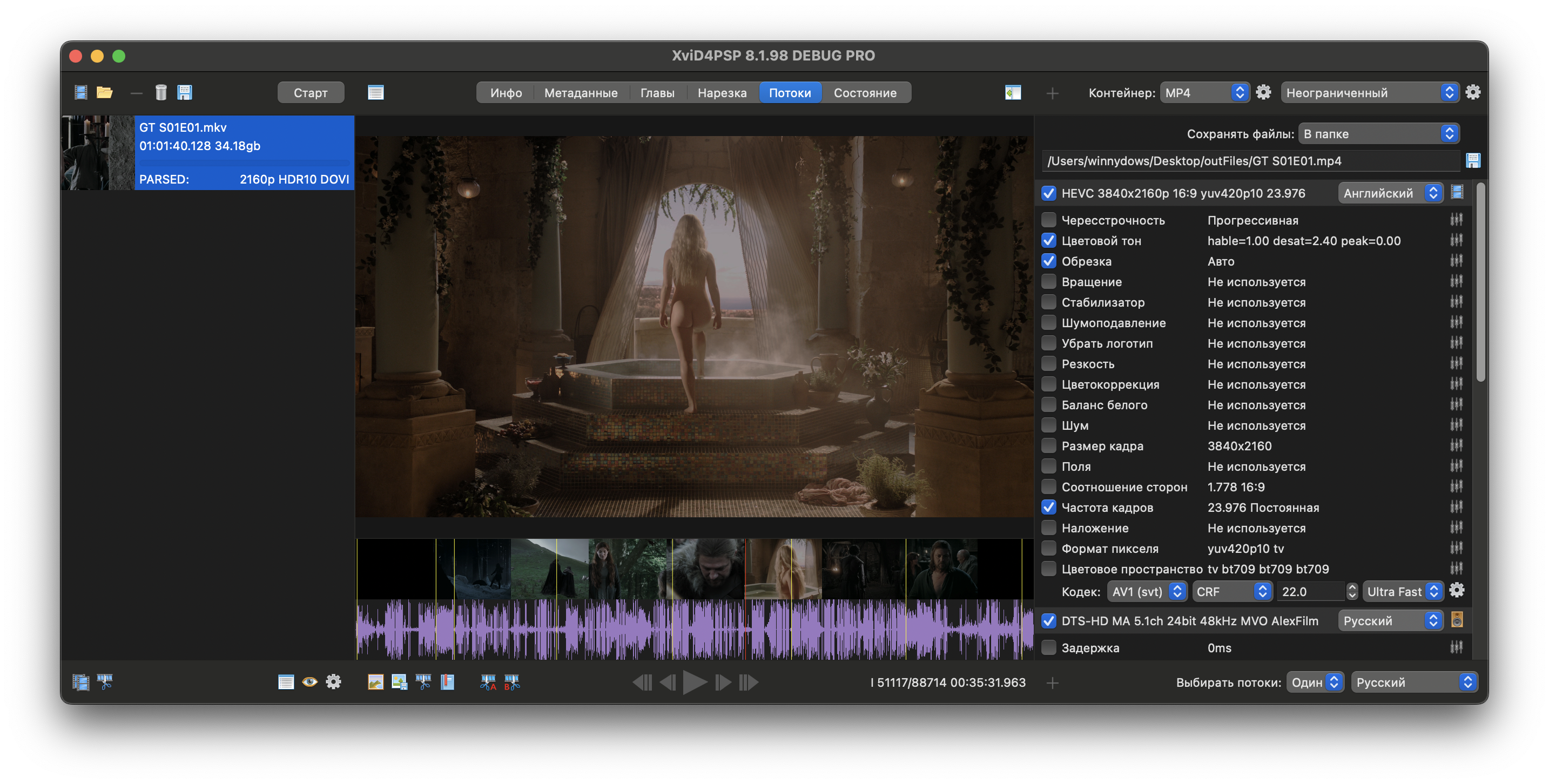Click the film stack icon at bottom left
1549x784 pixels.
[80, 682]
